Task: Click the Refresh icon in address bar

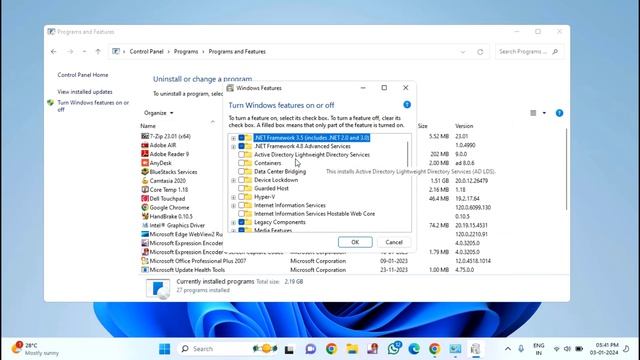Action: [480, 52]
